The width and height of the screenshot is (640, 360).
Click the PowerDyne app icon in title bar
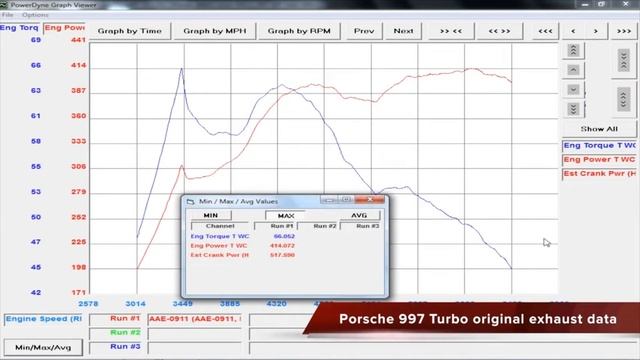coord(4,5)
